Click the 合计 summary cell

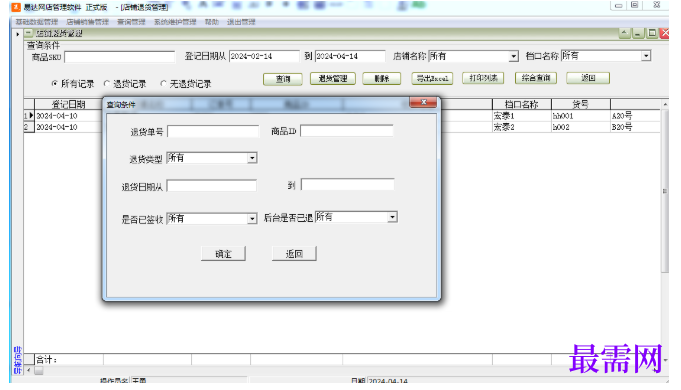coord(69,360)
